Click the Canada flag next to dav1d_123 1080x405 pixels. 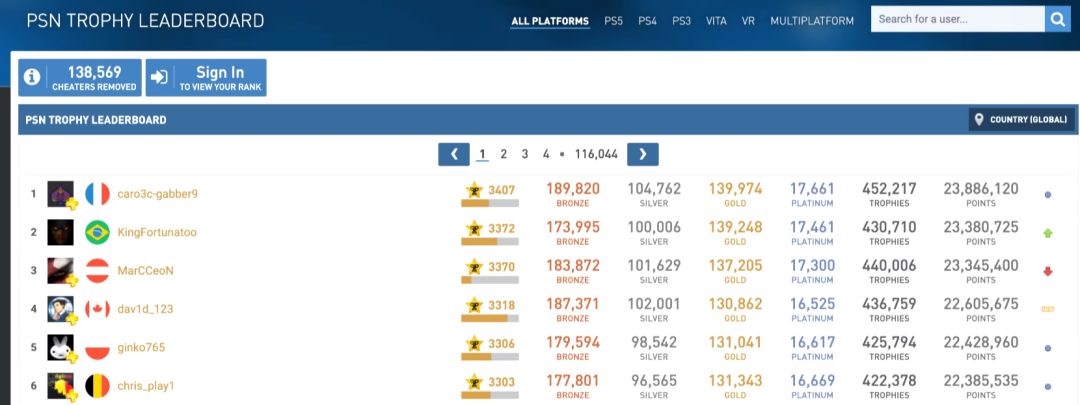click(x=97, y=309)
